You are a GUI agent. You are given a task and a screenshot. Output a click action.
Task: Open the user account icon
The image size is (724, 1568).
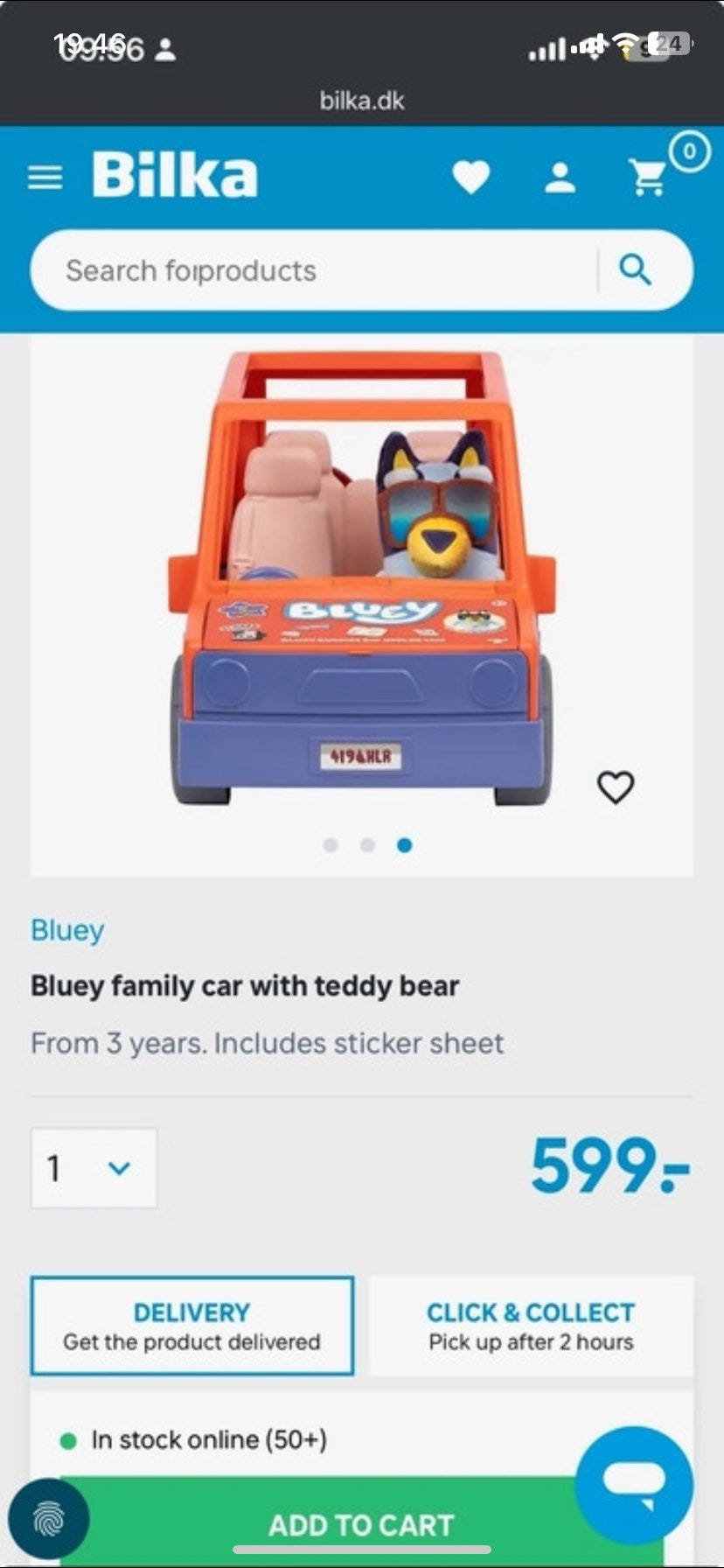click(560, 178)
